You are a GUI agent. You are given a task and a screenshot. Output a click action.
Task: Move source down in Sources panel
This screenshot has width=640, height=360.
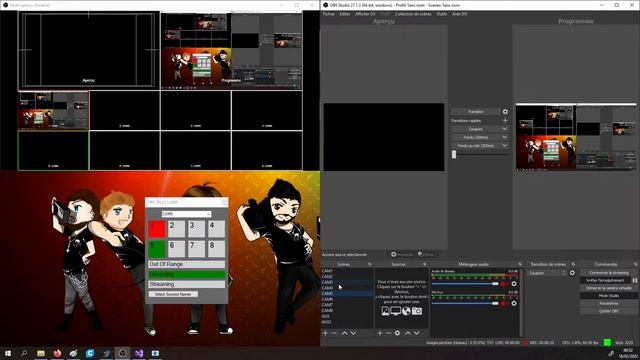point(416,333)
